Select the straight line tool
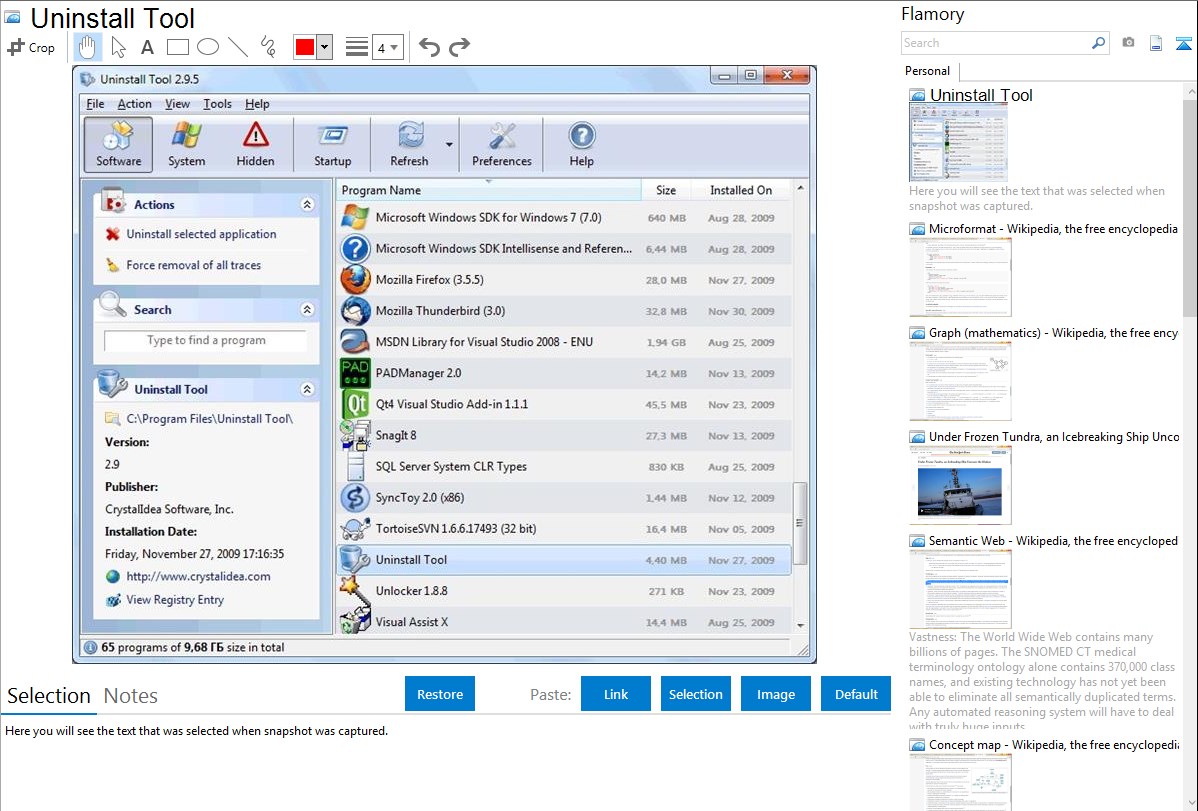Viewport: 1198px width, 811px height. (238, 47)
